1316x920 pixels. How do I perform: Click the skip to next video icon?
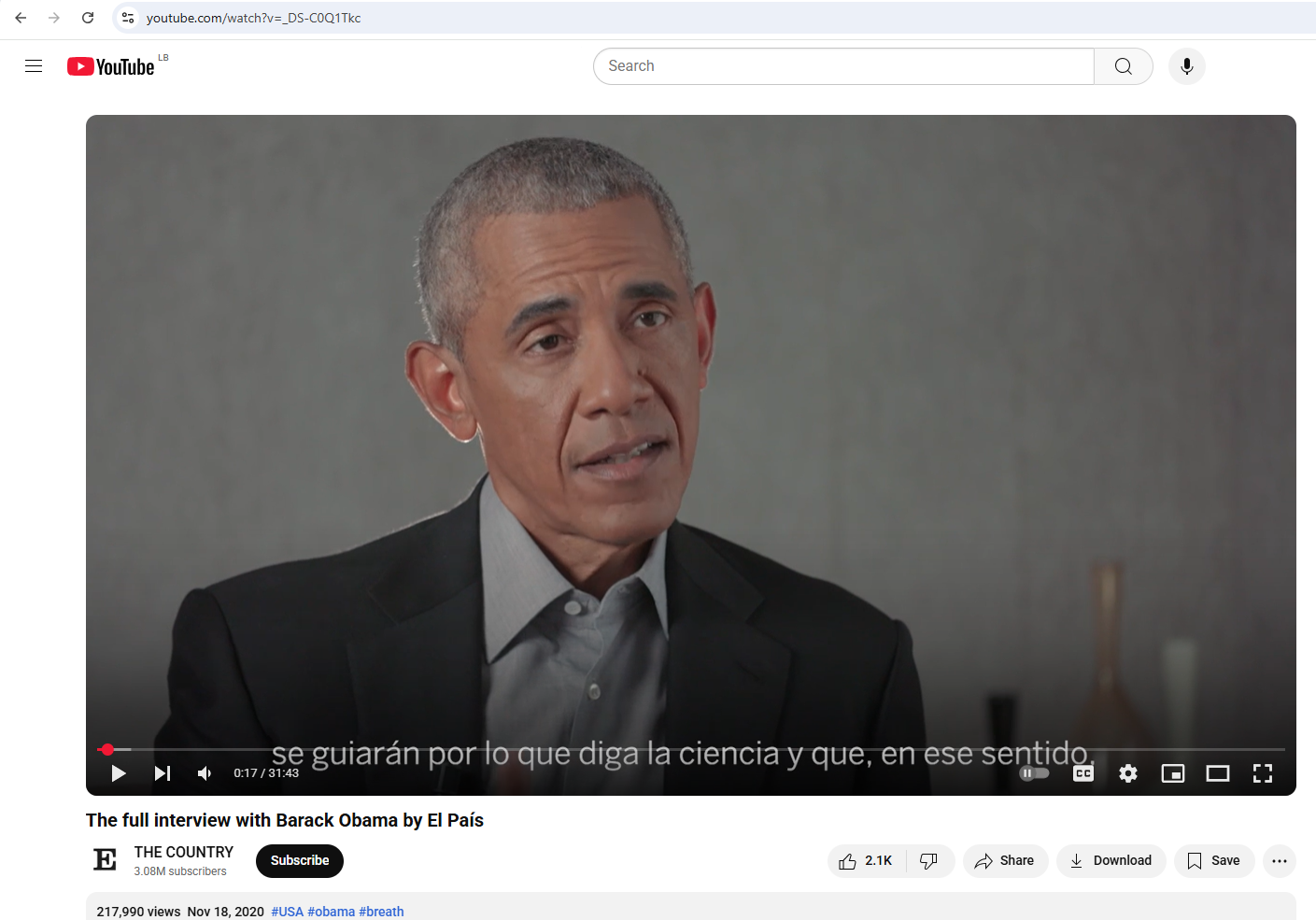[x=162, y=773]
